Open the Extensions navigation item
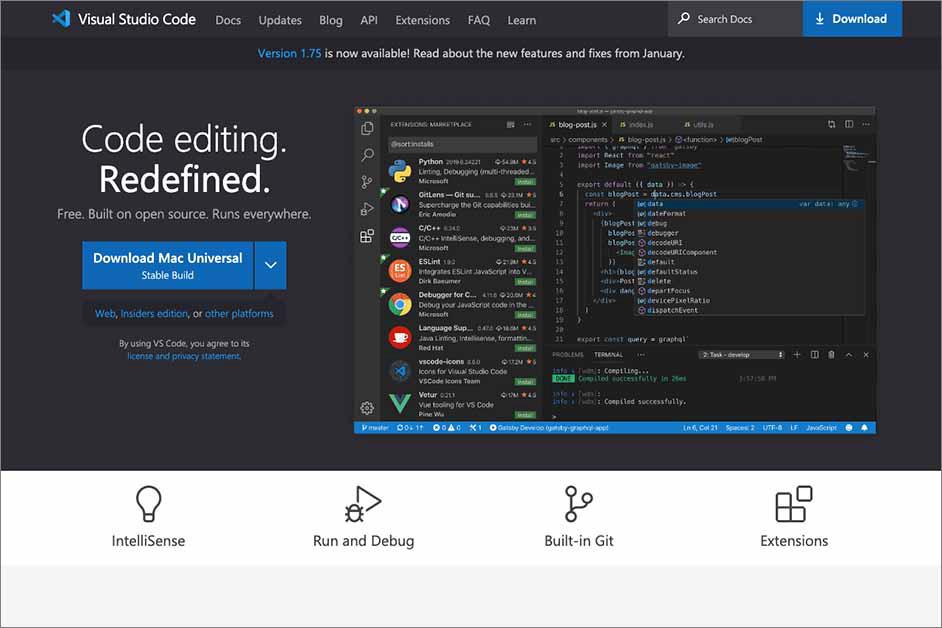Screen dimensions: 942x628 [422, 20]
